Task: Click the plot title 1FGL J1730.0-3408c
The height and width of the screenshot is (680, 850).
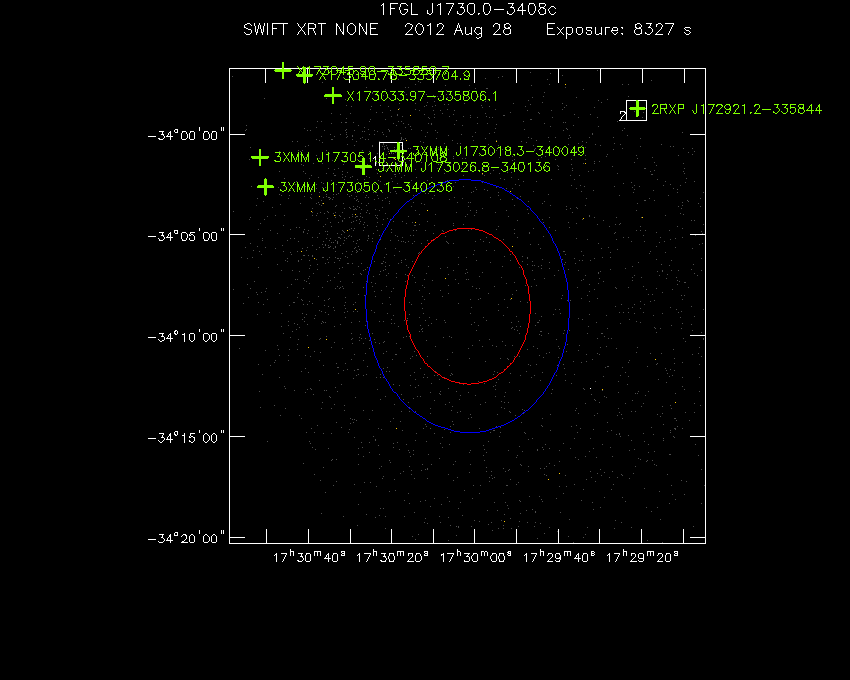Action: click(468, 9)
